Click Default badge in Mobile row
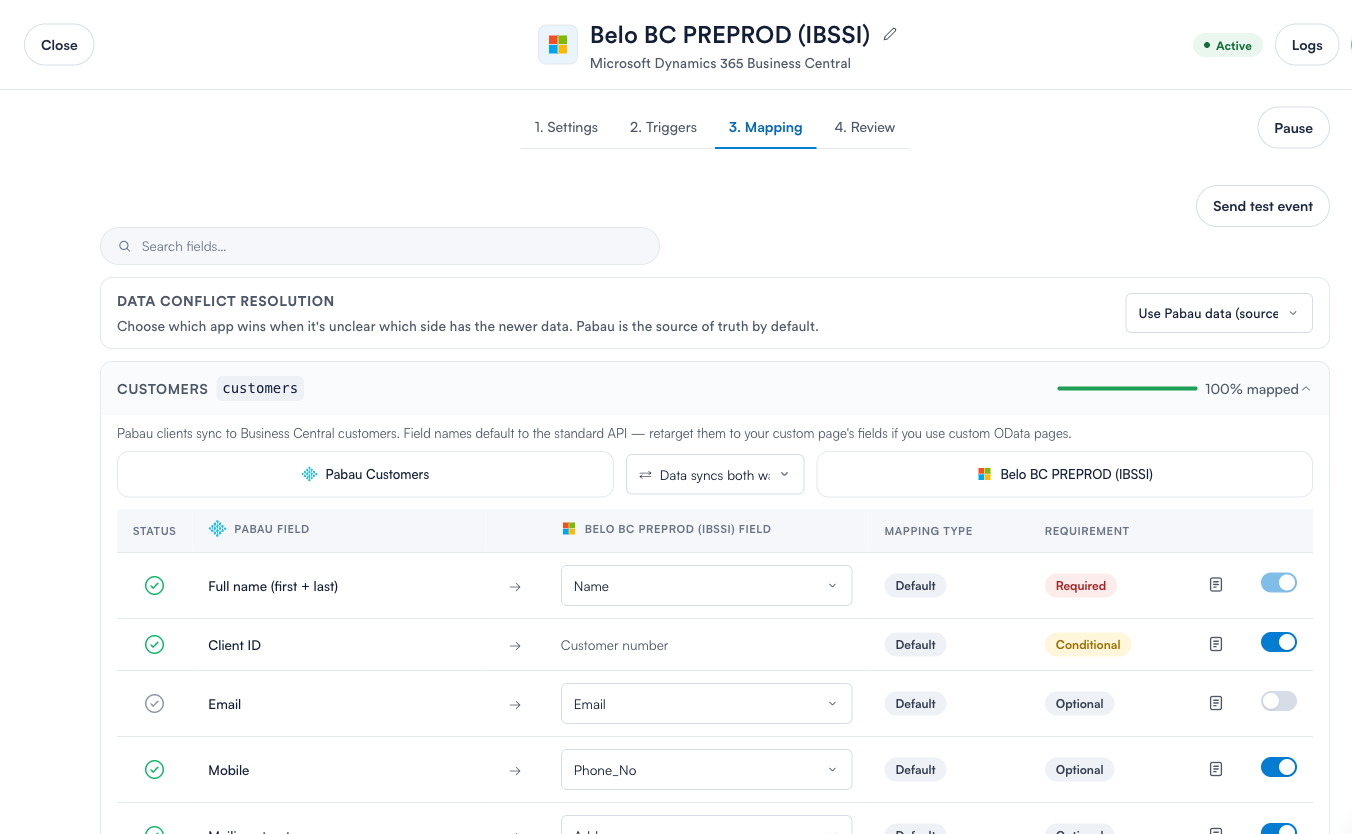Image resolution: width=1352 pixels, height=834 pixels. (x=915, y=770)
